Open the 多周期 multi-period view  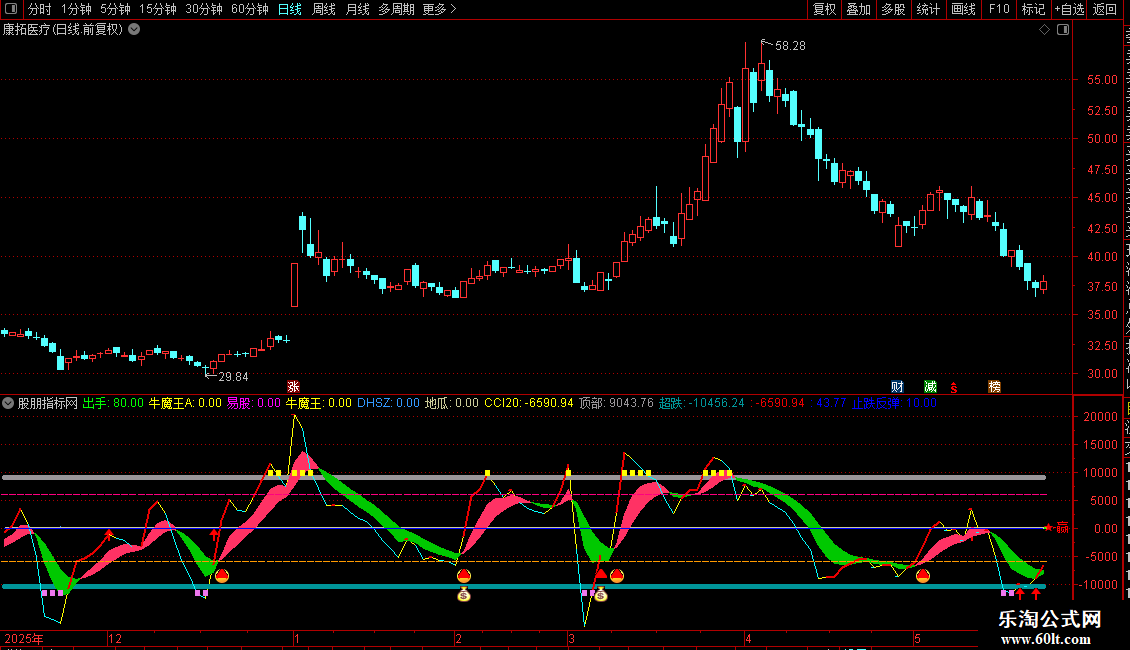(396, 9)
